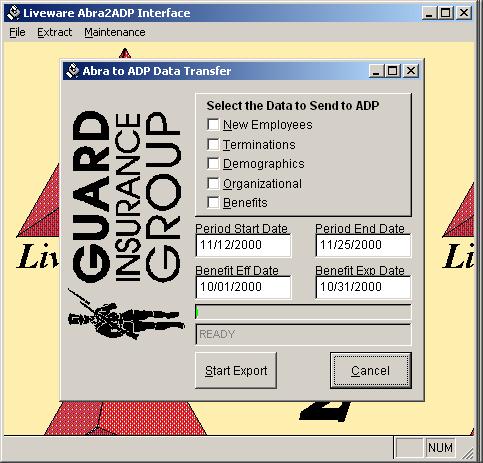Enable the New Employees checkbox
483x463 pixels.
213,125
